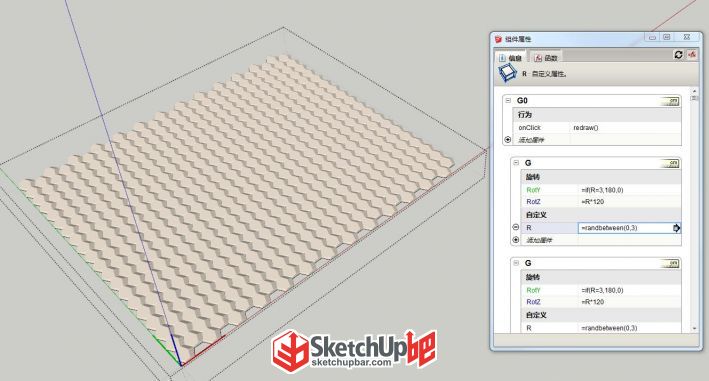Click the add attribute plus icon under G0
The image size is (709, 381).
[508, 140]
